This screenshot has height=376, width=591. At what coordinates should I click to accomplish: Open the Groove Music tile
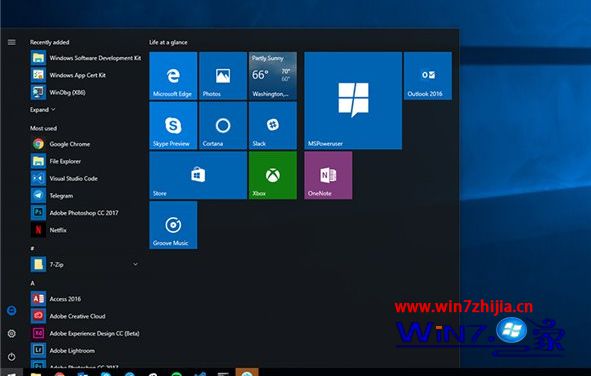[x=173, y=225]
